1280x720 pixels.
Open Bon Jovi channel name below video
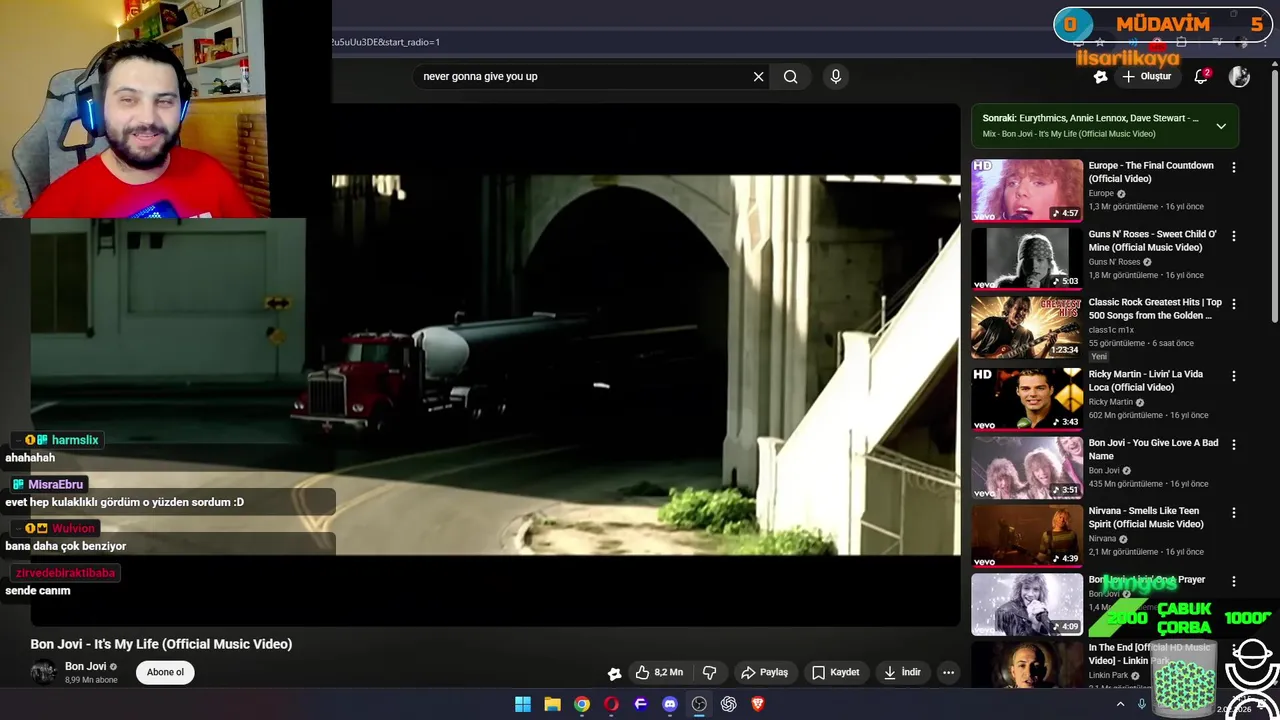pos(85,666)
